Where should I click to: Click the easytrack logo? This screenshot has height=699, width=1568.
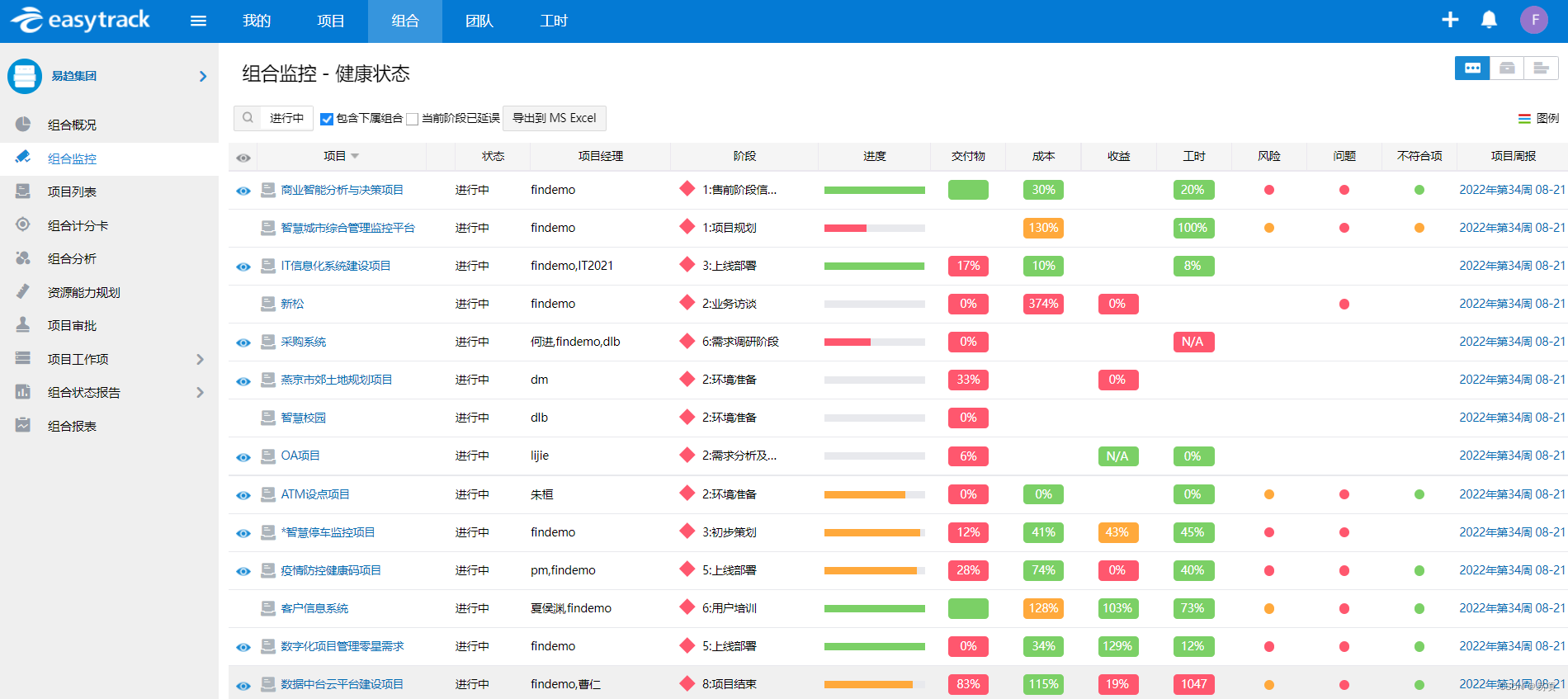point(80,20)
